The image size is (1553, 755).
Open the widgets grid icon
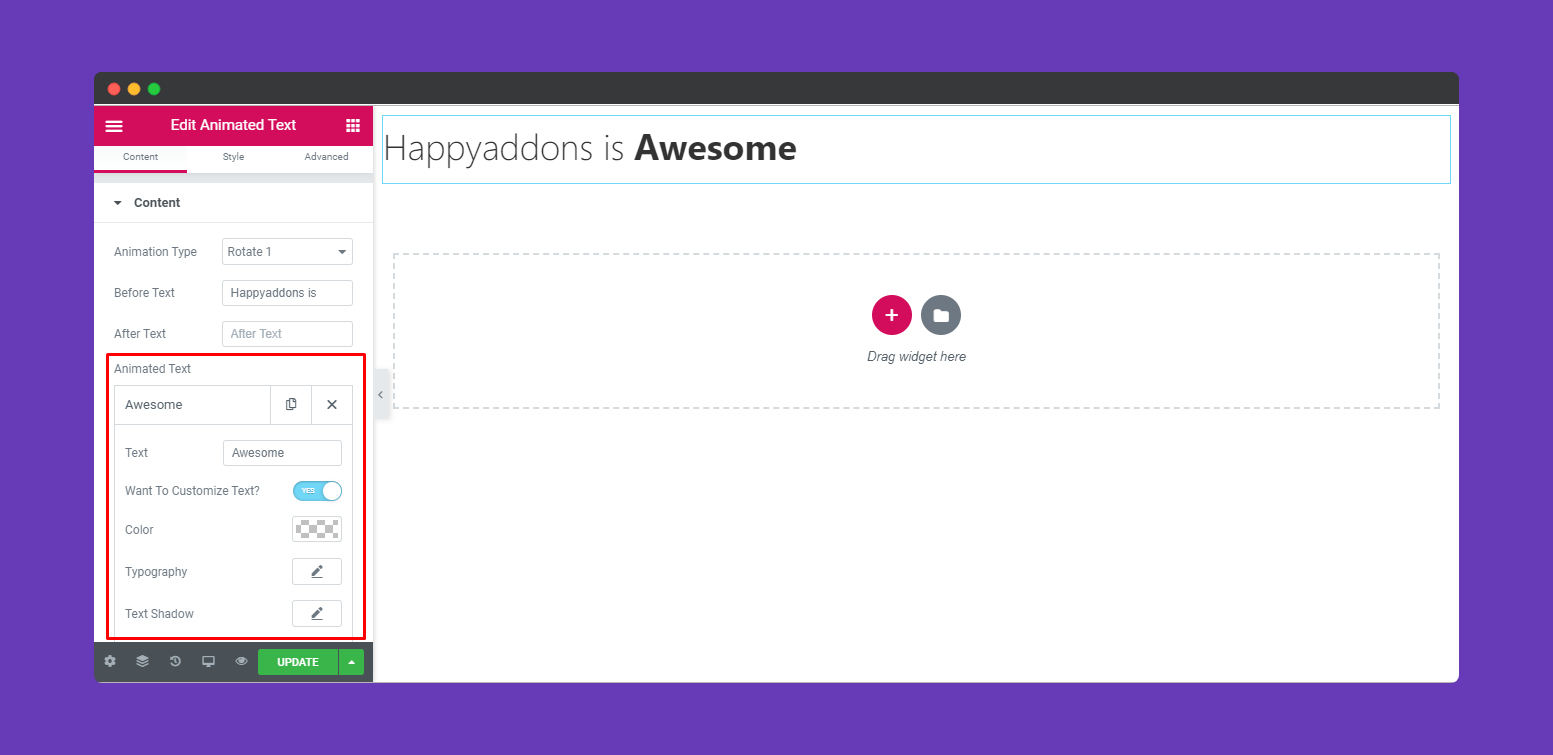pyautogui.click(x=353, y=125)
